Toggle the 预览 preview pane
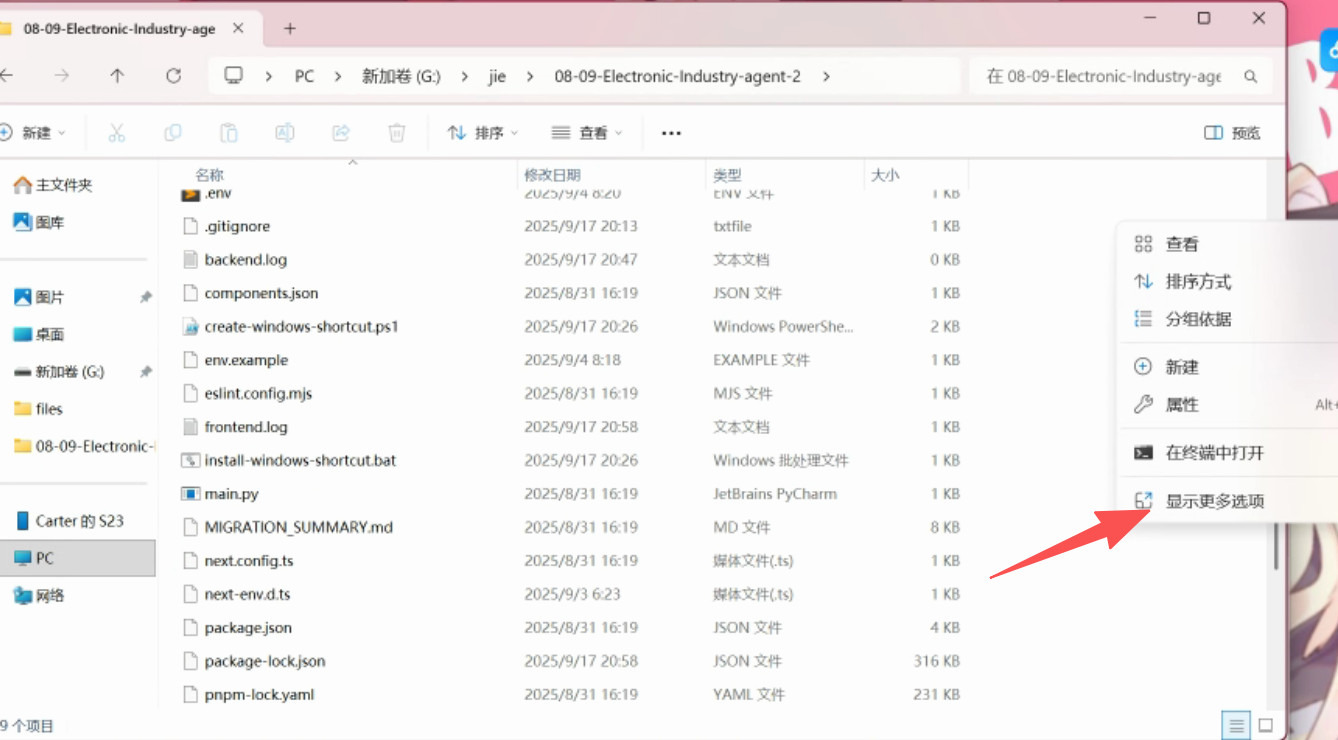Screen dimensions: 1338x740 click(1232, 133)
